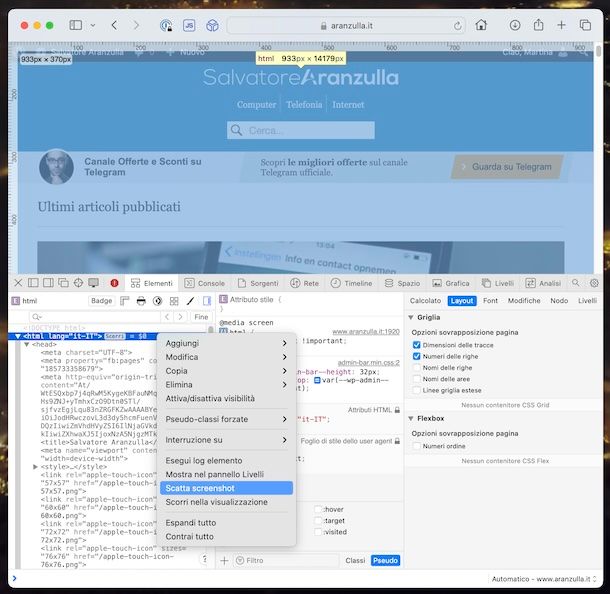Screen dimensions: 610x594
Task: Open the Calcolato sidebar tab
Action: coord(425,301)
